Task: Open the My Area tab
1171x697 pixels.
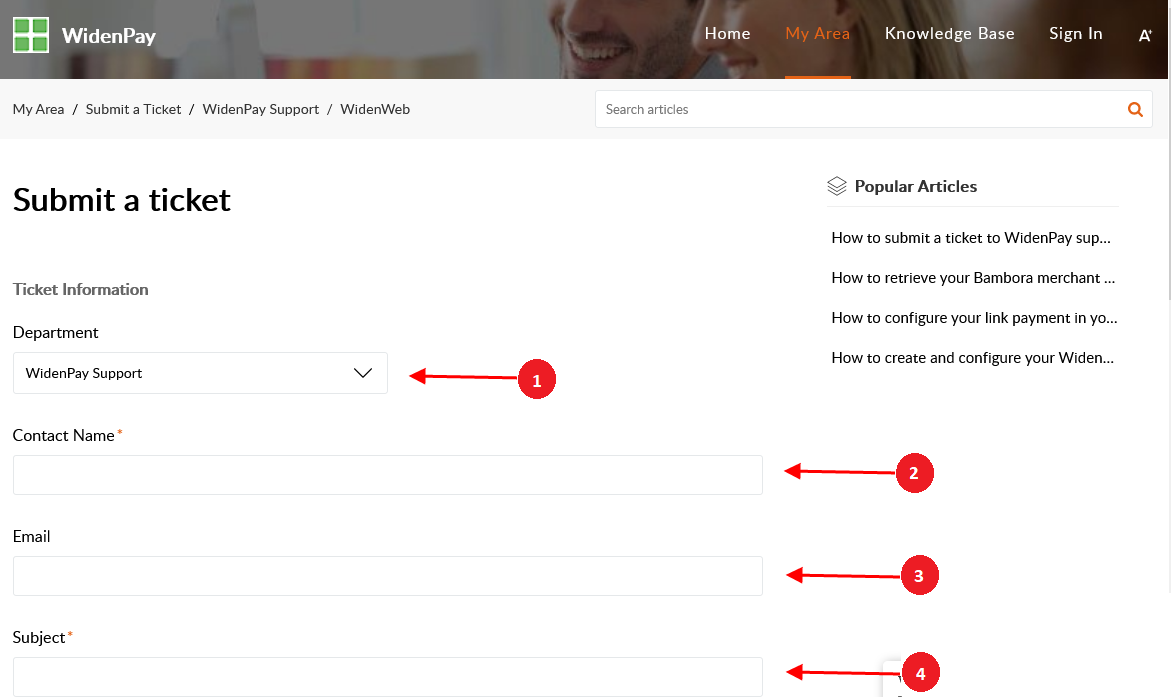Action: [817, 34]
